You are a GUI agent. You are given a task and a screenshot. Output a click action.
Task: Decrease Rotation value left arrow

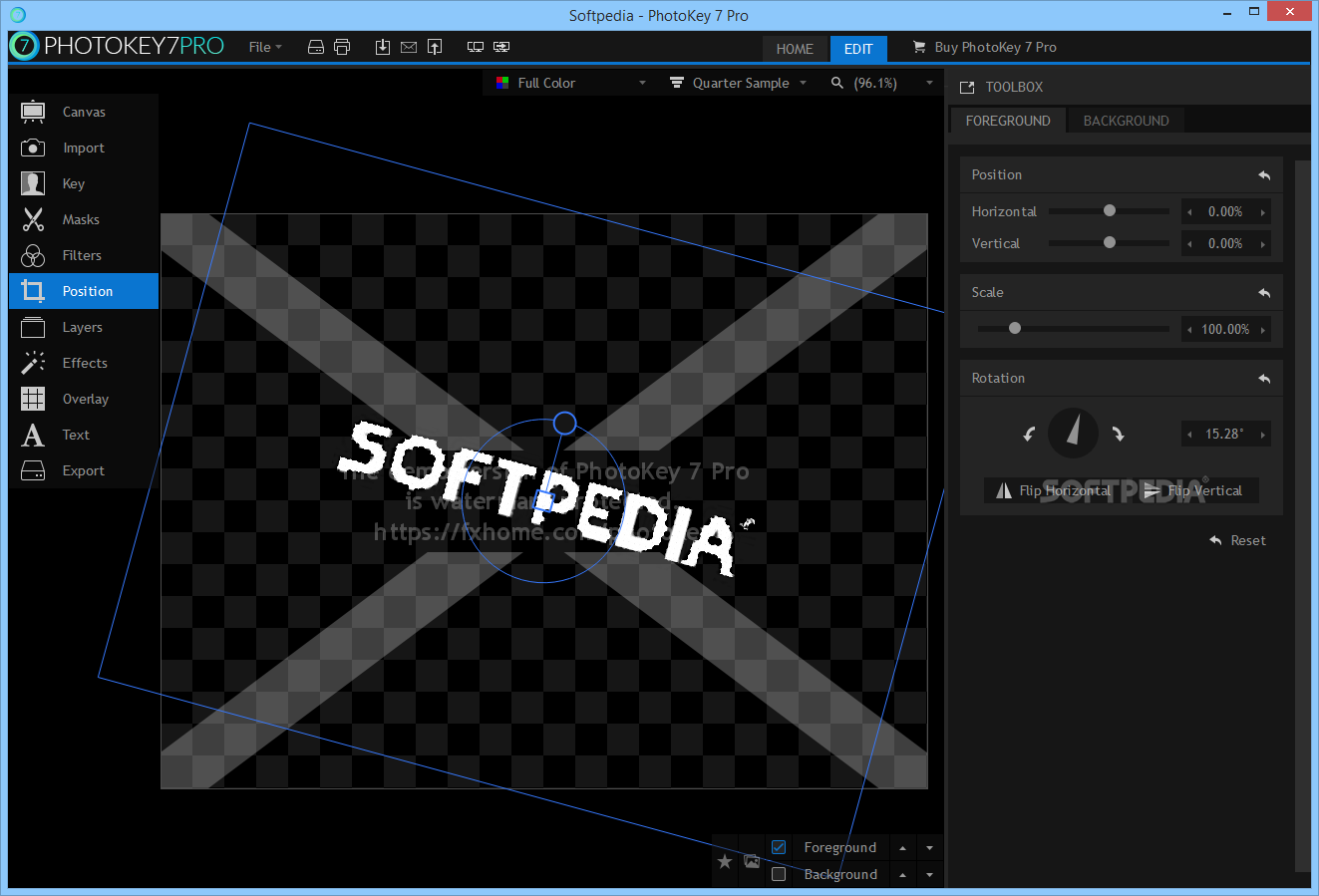(x=1189, y=435)
